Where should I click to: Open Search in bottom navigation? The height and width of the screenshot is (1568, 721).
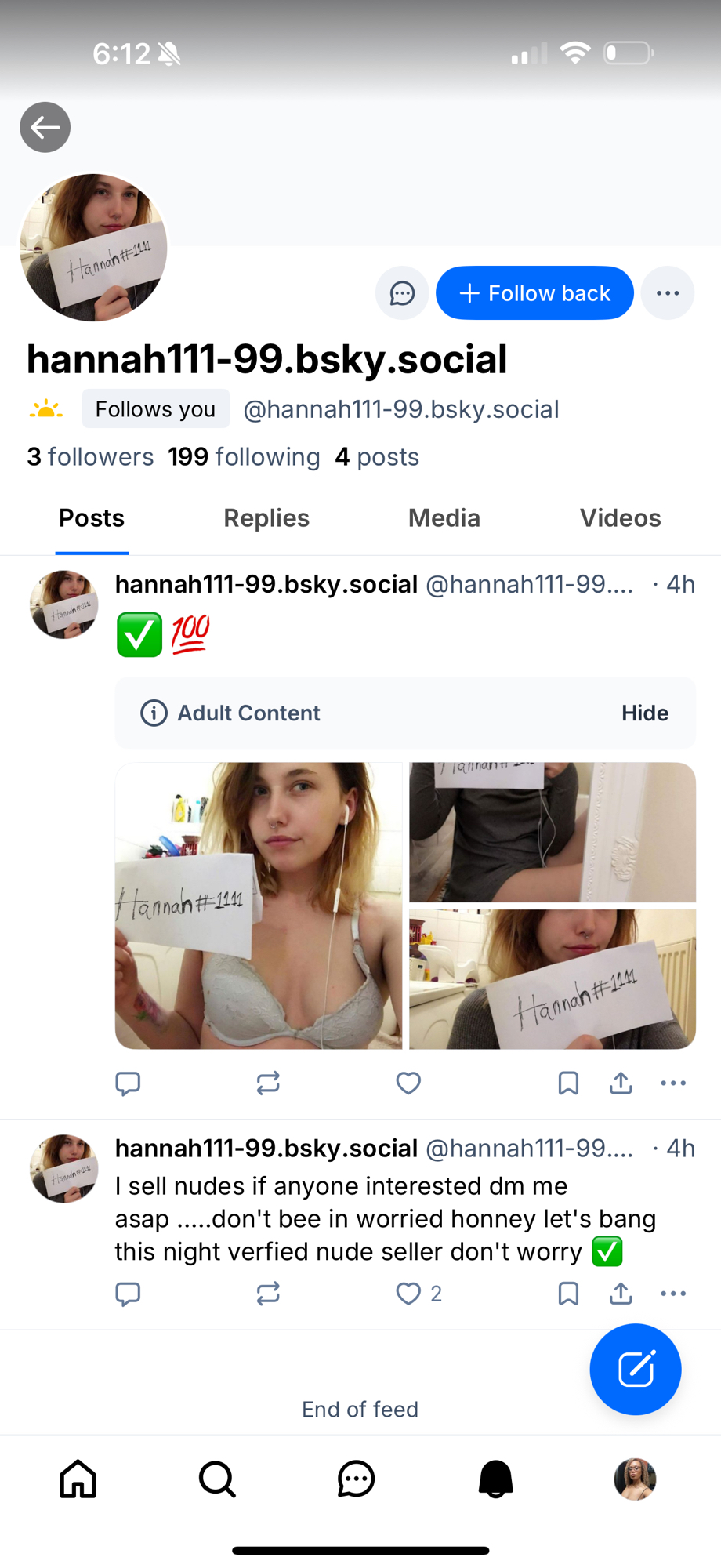point(217,1479)
